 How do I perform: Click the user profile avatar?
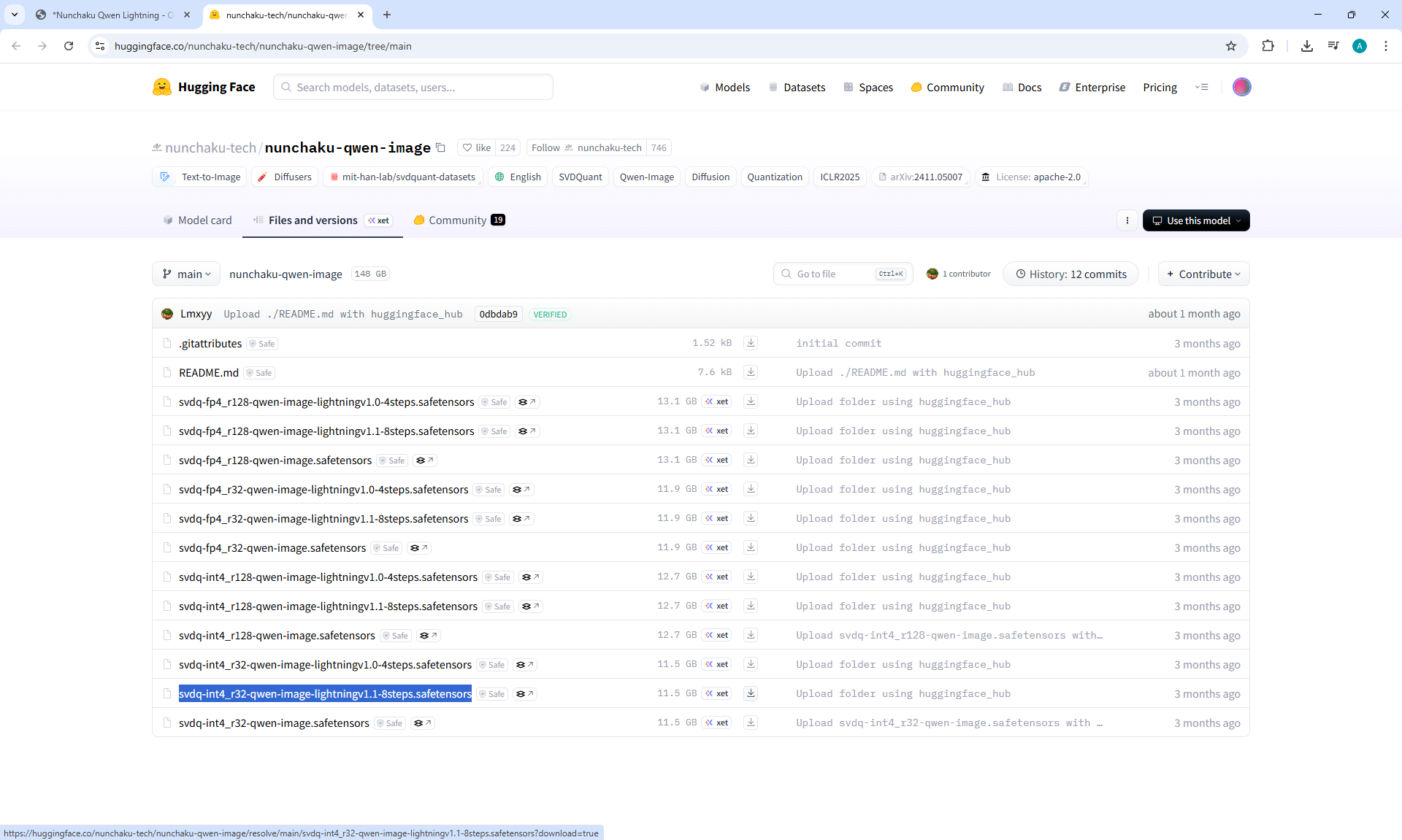pyautogui.click(x=1241, y=87)
